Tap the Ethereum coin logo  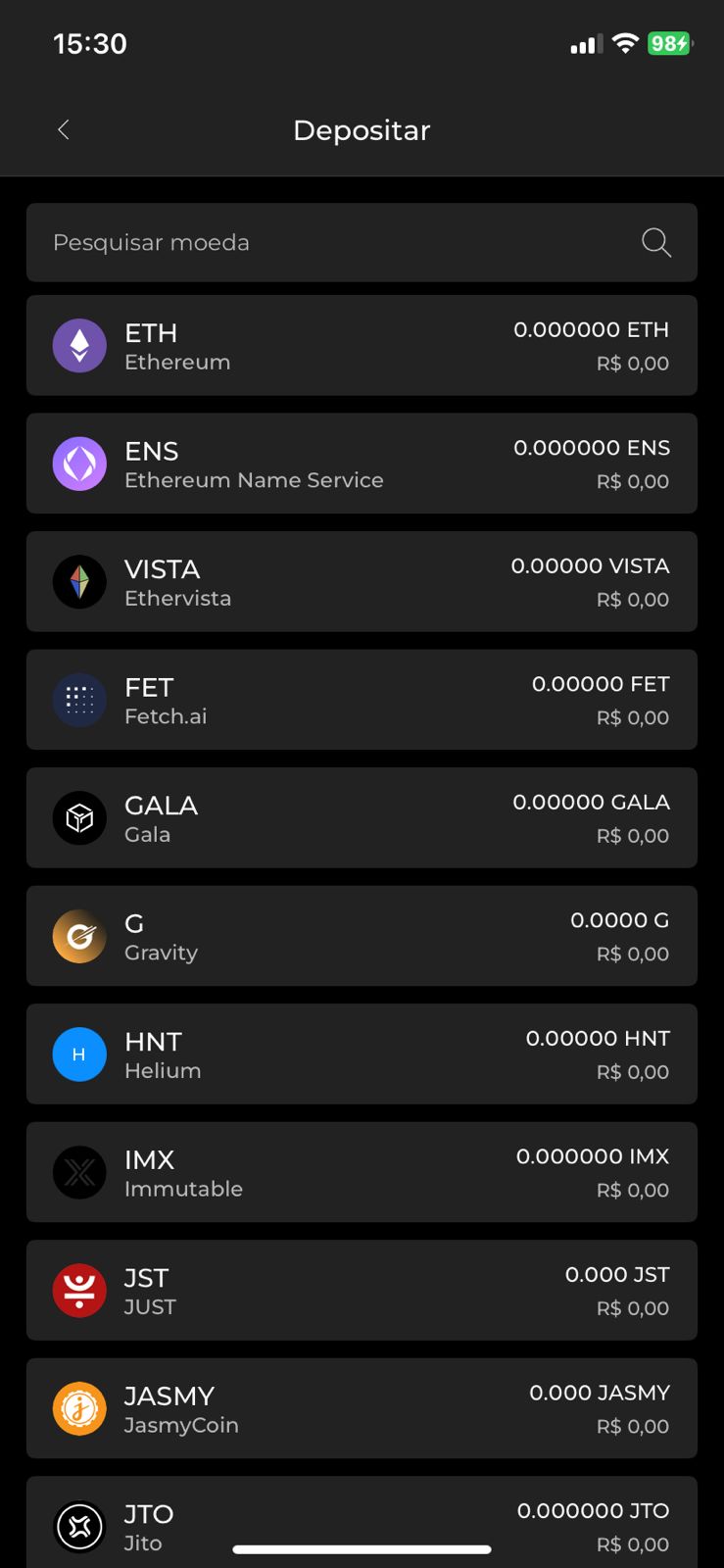[79, 346]
